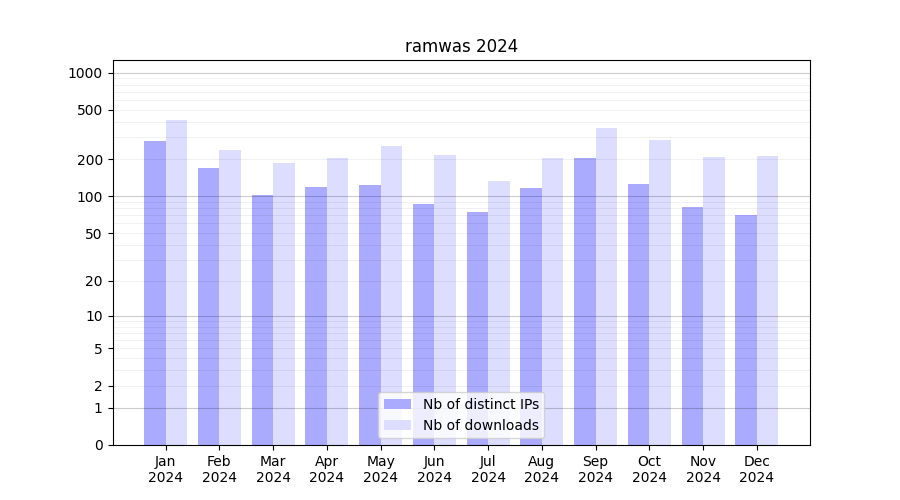
Task: Click the chart title 'ramwas 2024'
Action: (461, 46)
